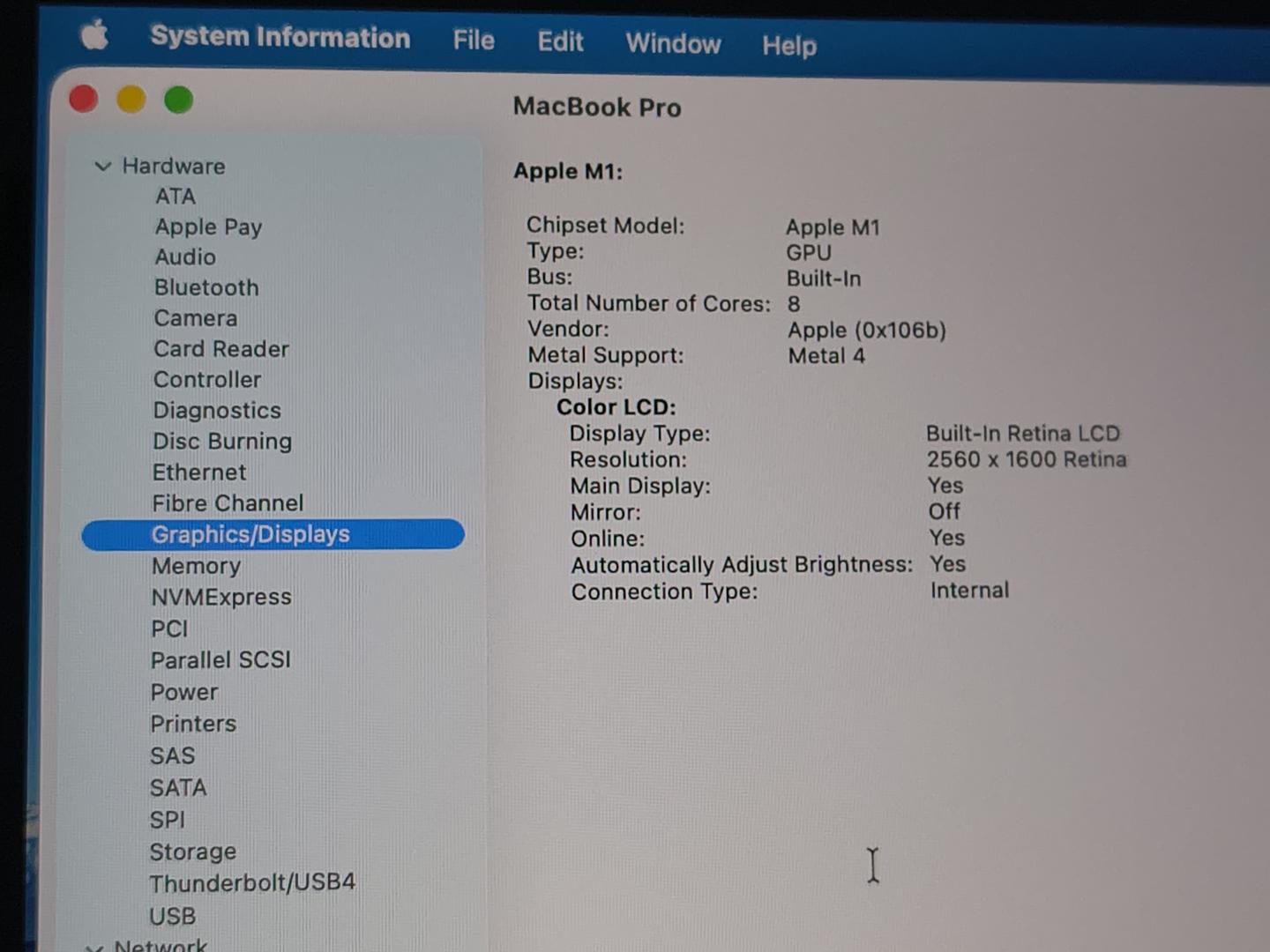Select SPI in the sidebar
This screenshot has height=952, width=1270.
(168, 820)
